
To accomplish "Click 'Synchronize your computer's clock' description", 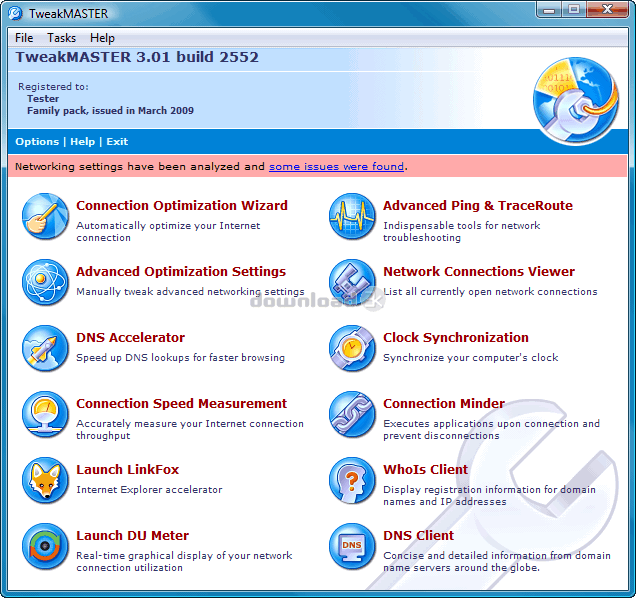I will [x=471, y=357].
